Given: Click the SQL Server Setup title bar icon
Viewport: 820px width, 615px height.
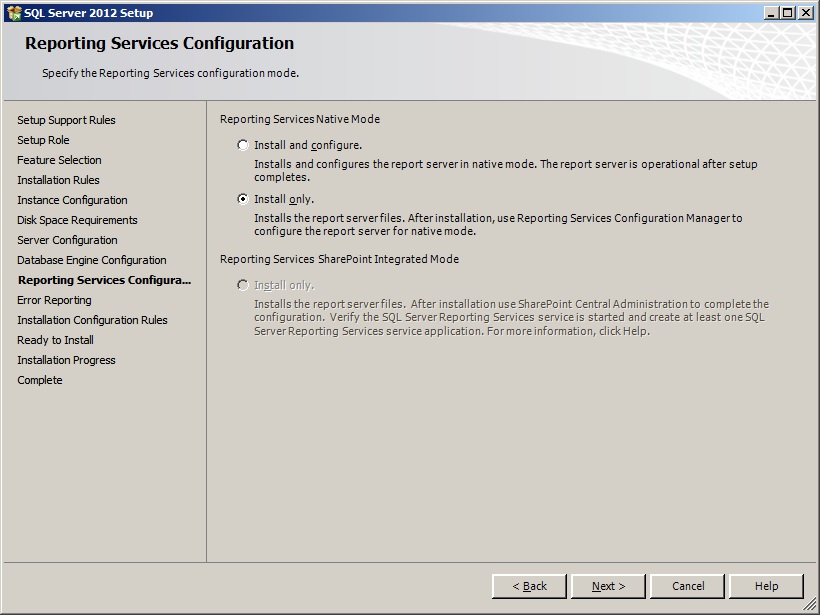Looking at the screenshot, I should [13, 13].
